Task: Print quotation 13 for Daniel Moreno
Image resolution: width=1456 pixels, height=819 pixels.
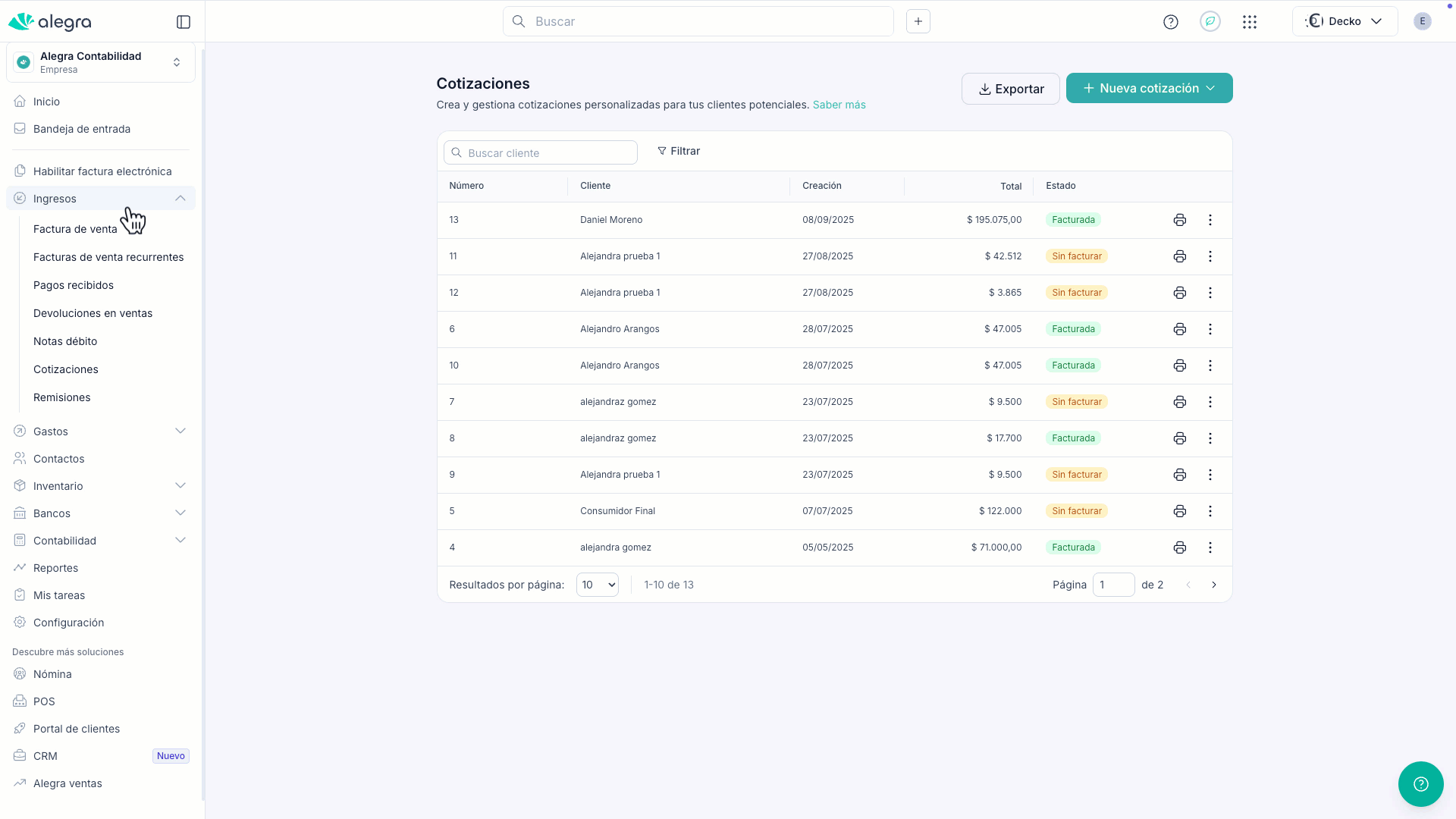Action: pos(1179,220)
